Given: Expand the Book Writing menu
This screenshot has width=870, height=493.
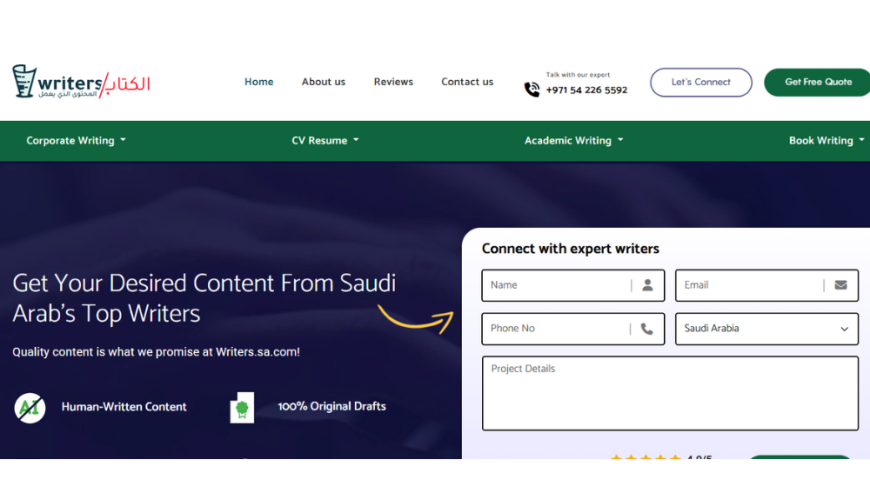Looking at the screenshot, I should (826, 141).
